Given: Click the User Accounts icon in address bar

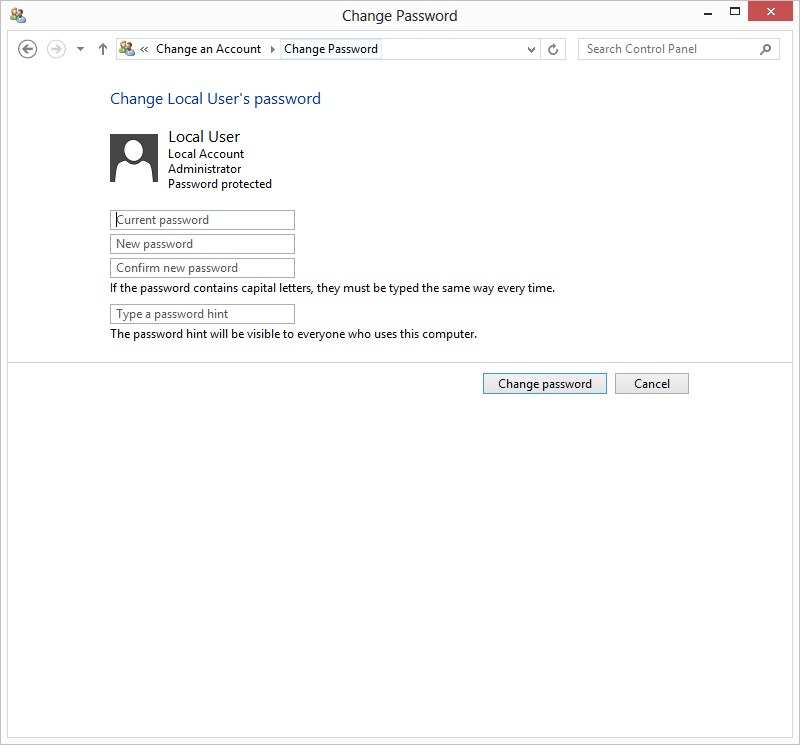Looking at the screenshot, I should [127, 48].
